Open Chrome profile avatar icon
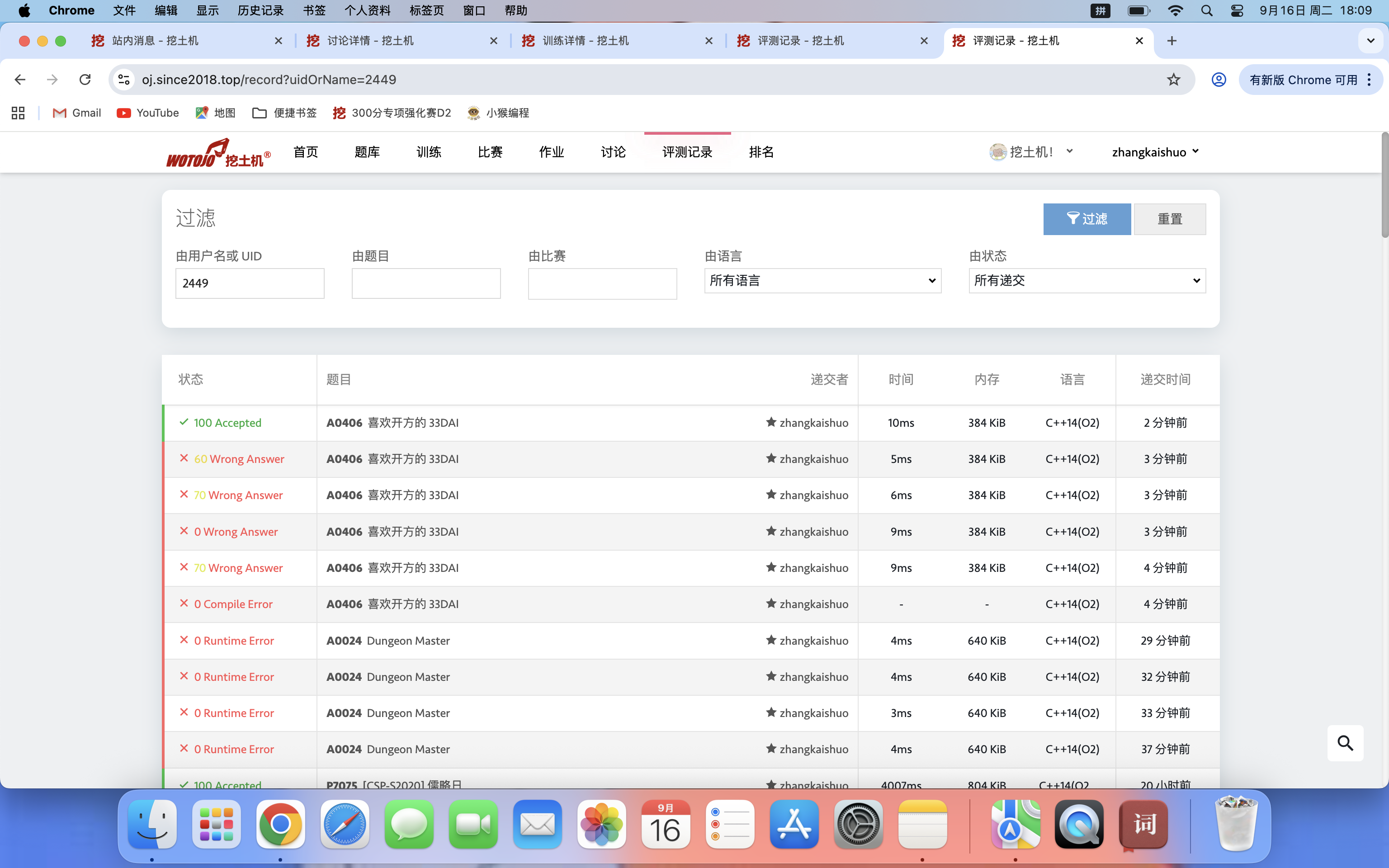 tap(1219, 80)
